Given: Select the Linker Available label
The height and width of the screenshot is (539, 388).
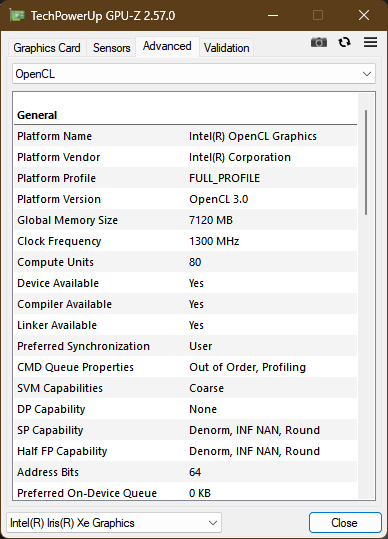Looking at the screenshot, I should tap(57, 325).
